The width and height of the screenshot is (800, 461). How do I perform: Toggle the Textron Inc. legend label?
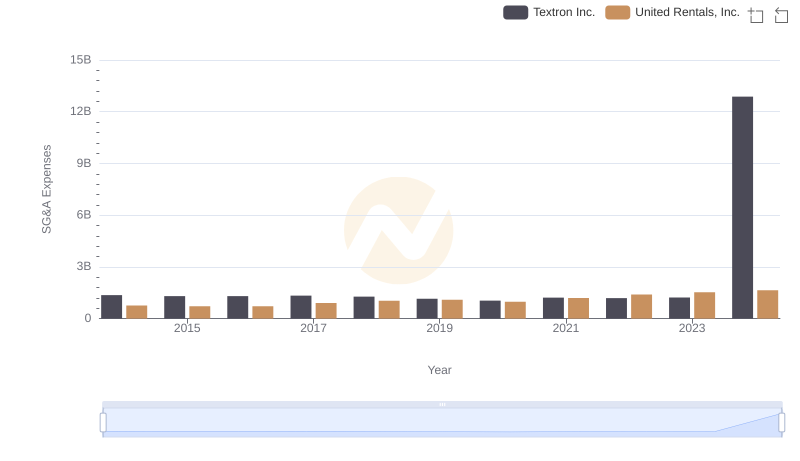coord(564,12)
